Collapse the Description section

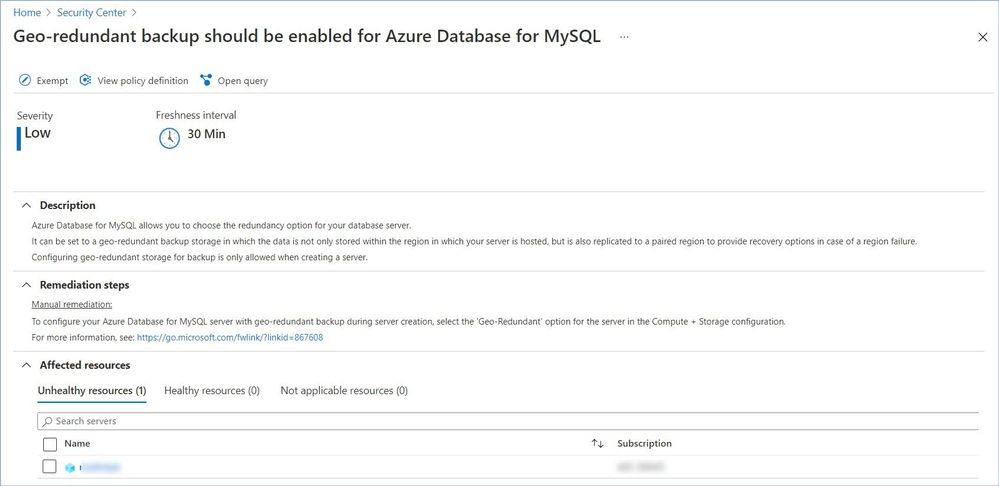coord(26,205)
